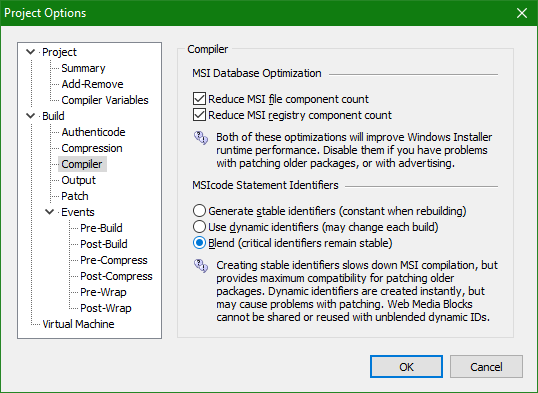Select the Compiler tree item
Screen dimensions: 538x393
click(82, 164)
